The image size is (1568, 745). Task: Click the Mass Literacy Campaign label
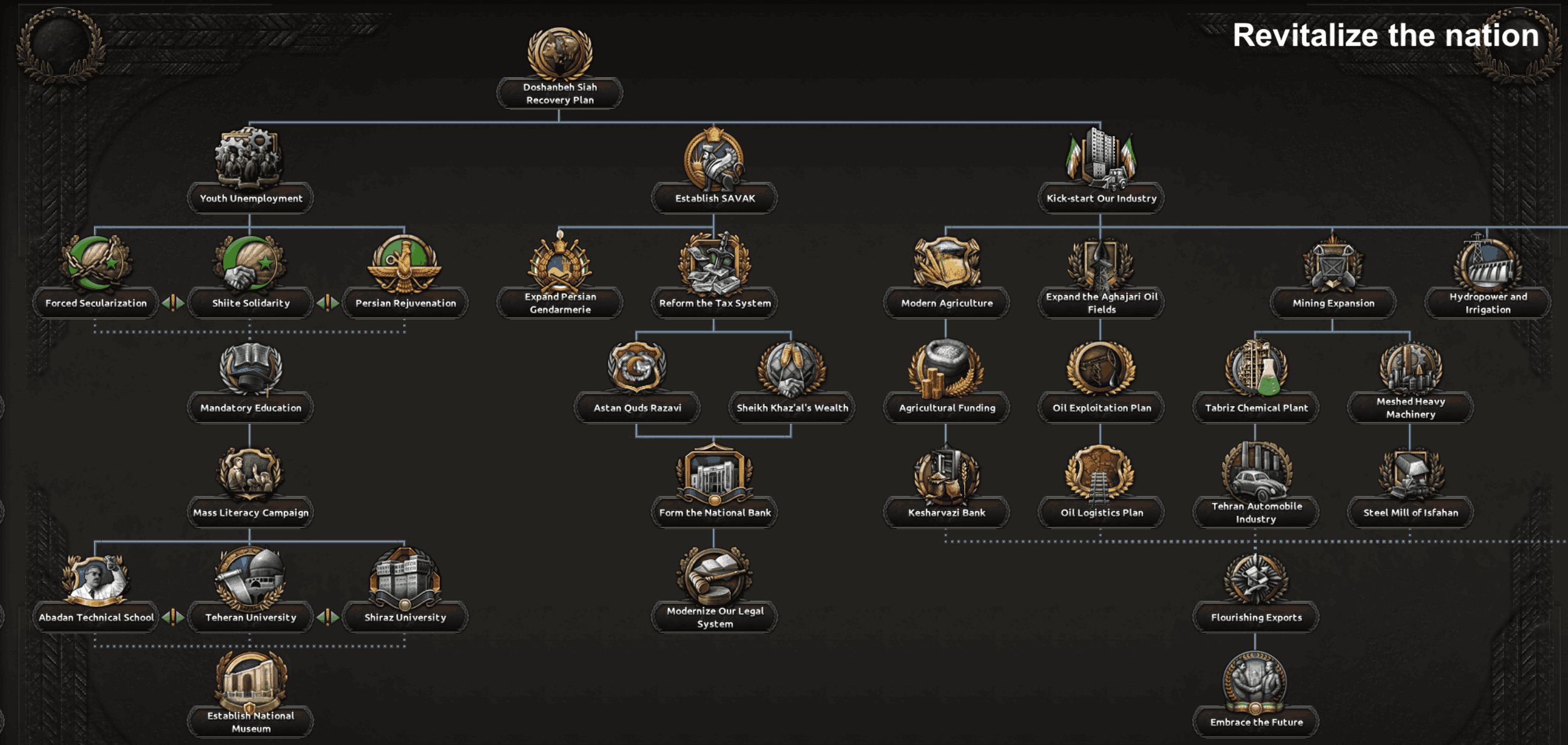tap(250, 513)
